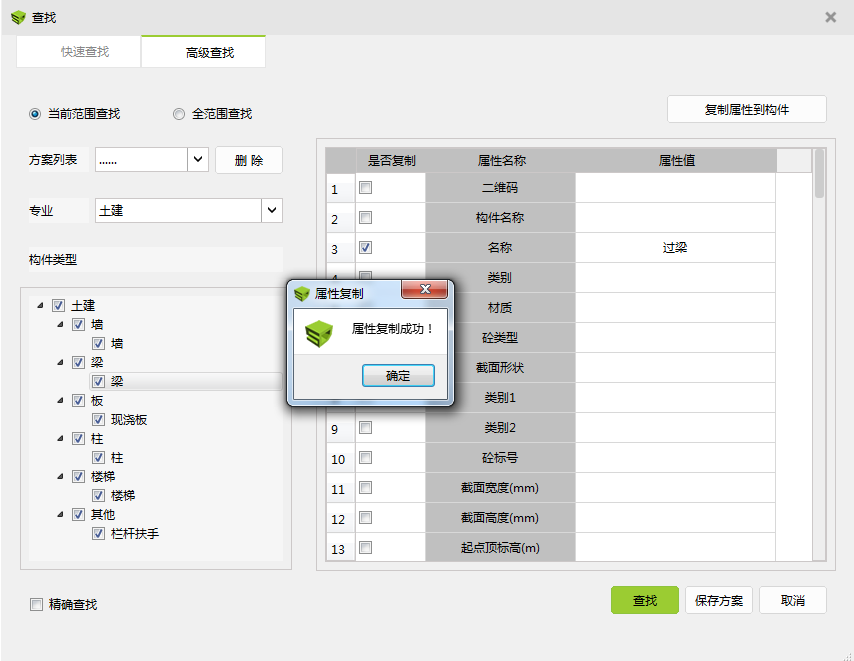
Task: Open the 方案列表 dropdown arrow
Action: 198,160
